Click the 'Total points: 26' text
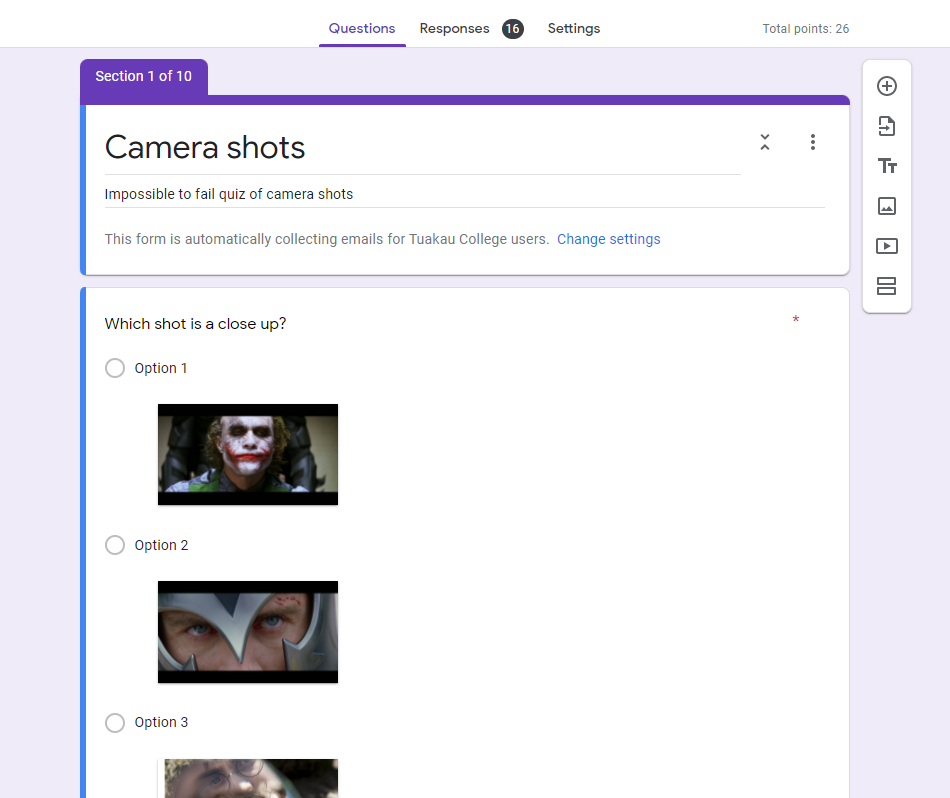The height and width of the screenshot is (798, 950). [805, 28]
